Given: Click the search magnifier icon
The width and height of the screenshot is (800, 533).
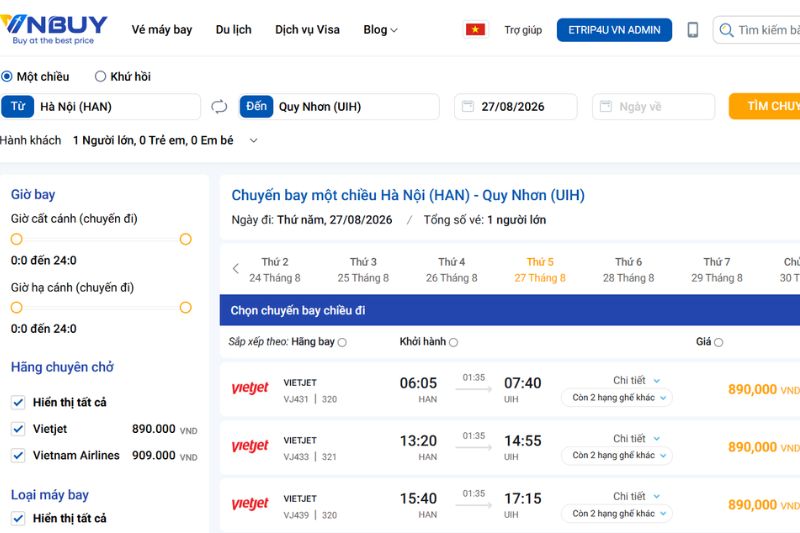Looking at the screenshot, I should point(726,30).
